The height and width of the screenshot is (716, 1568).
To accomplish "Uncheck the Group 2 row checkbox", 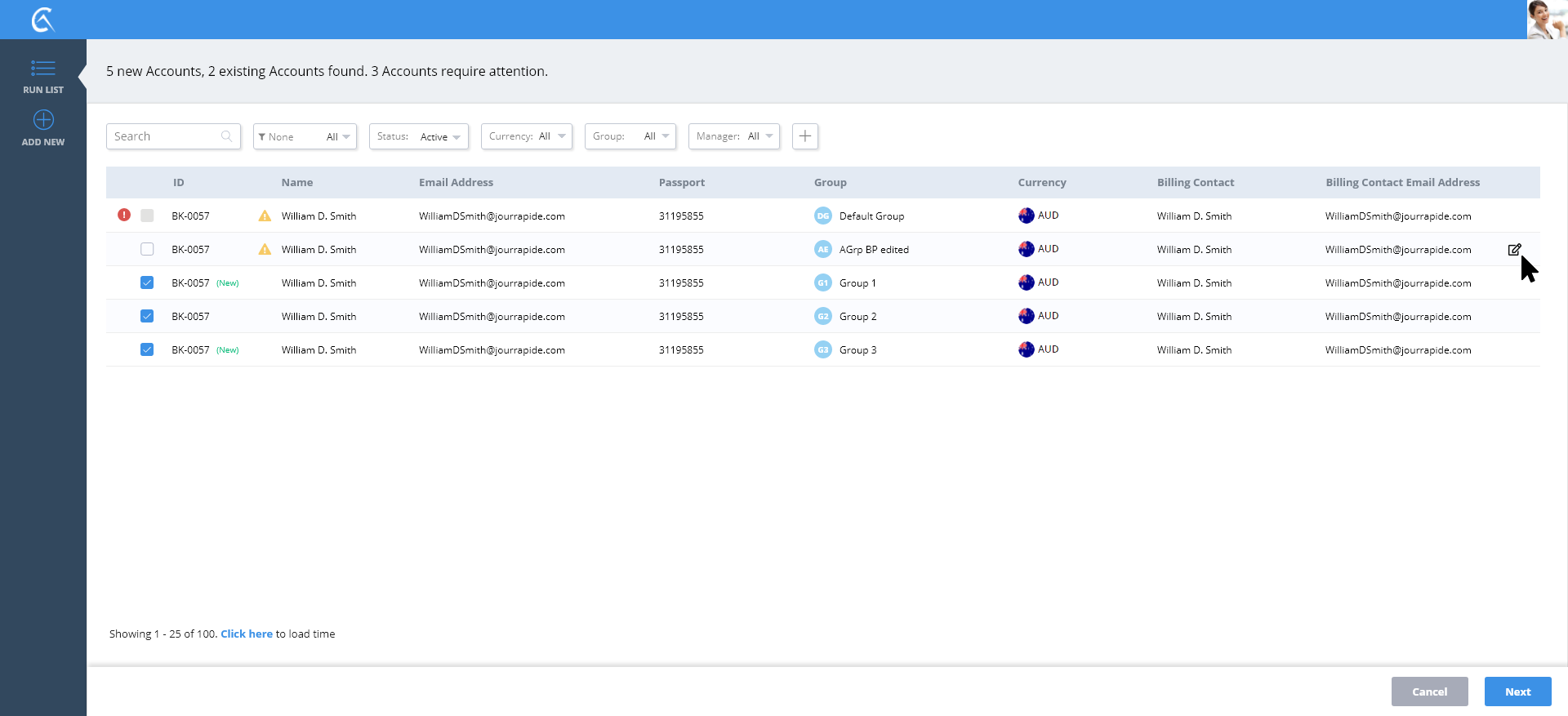I will [147, 316].
